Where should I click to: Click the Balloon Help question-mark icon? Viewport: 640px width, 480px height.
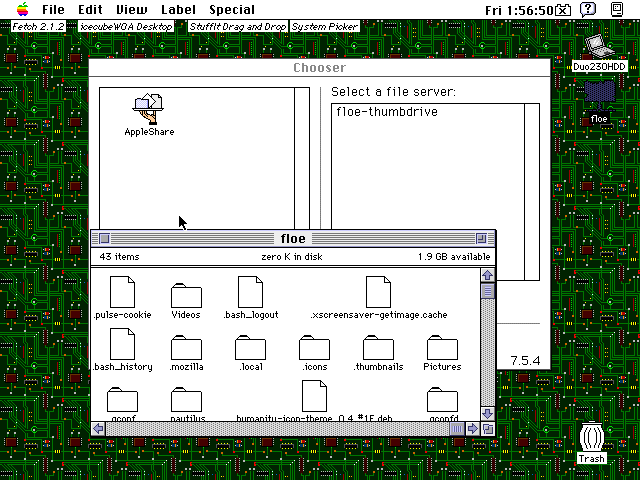tap(588, 9)
